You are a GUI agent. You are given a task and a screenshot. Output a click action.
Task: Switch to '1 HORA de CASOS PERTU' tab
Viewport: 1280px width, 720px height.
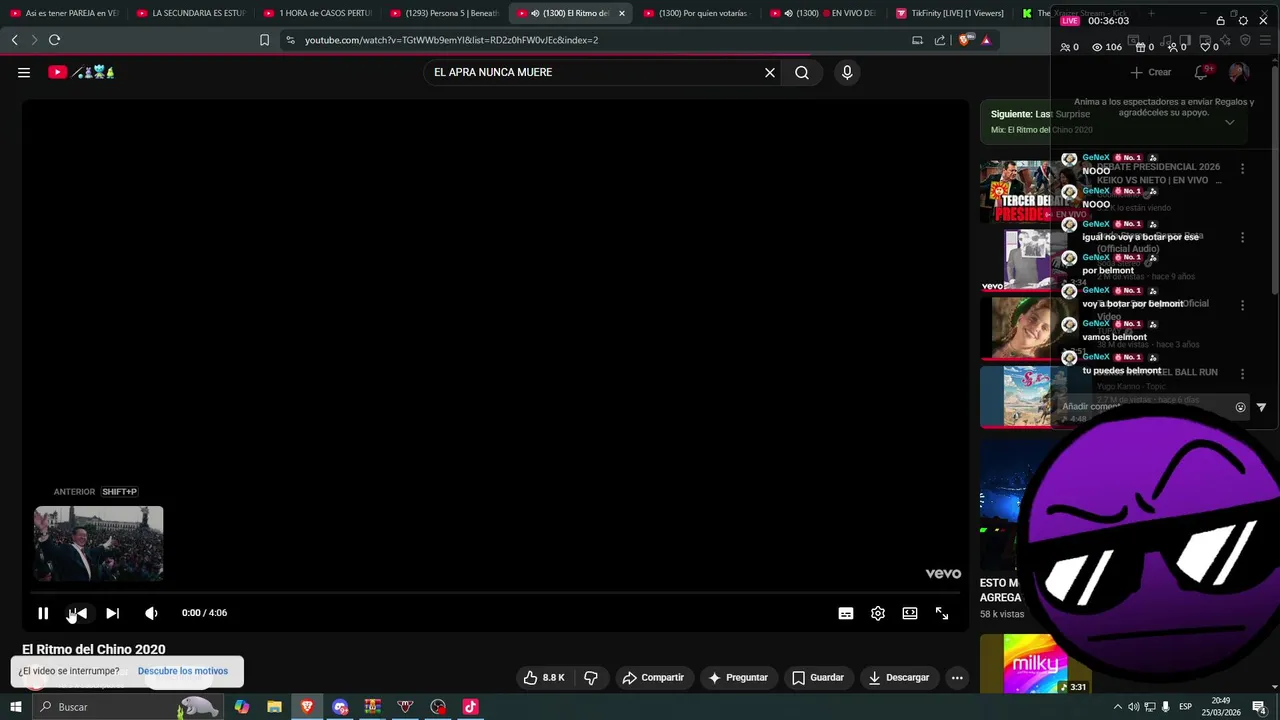tap(318, 13)
